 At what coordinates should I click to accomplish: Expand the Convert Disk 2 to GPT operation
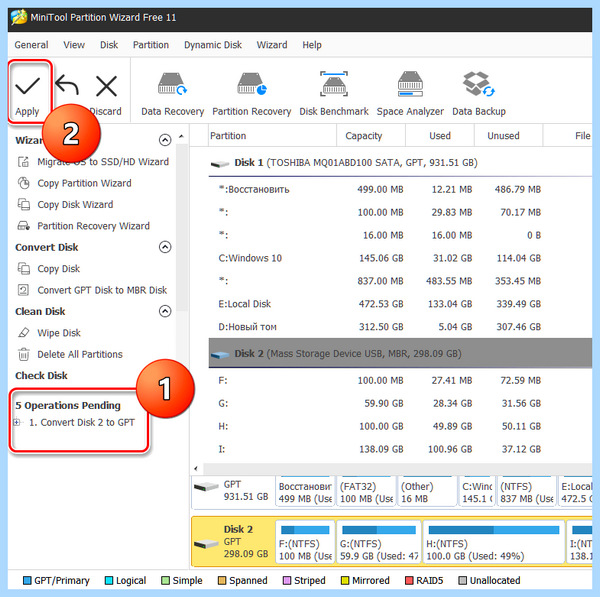17,422
